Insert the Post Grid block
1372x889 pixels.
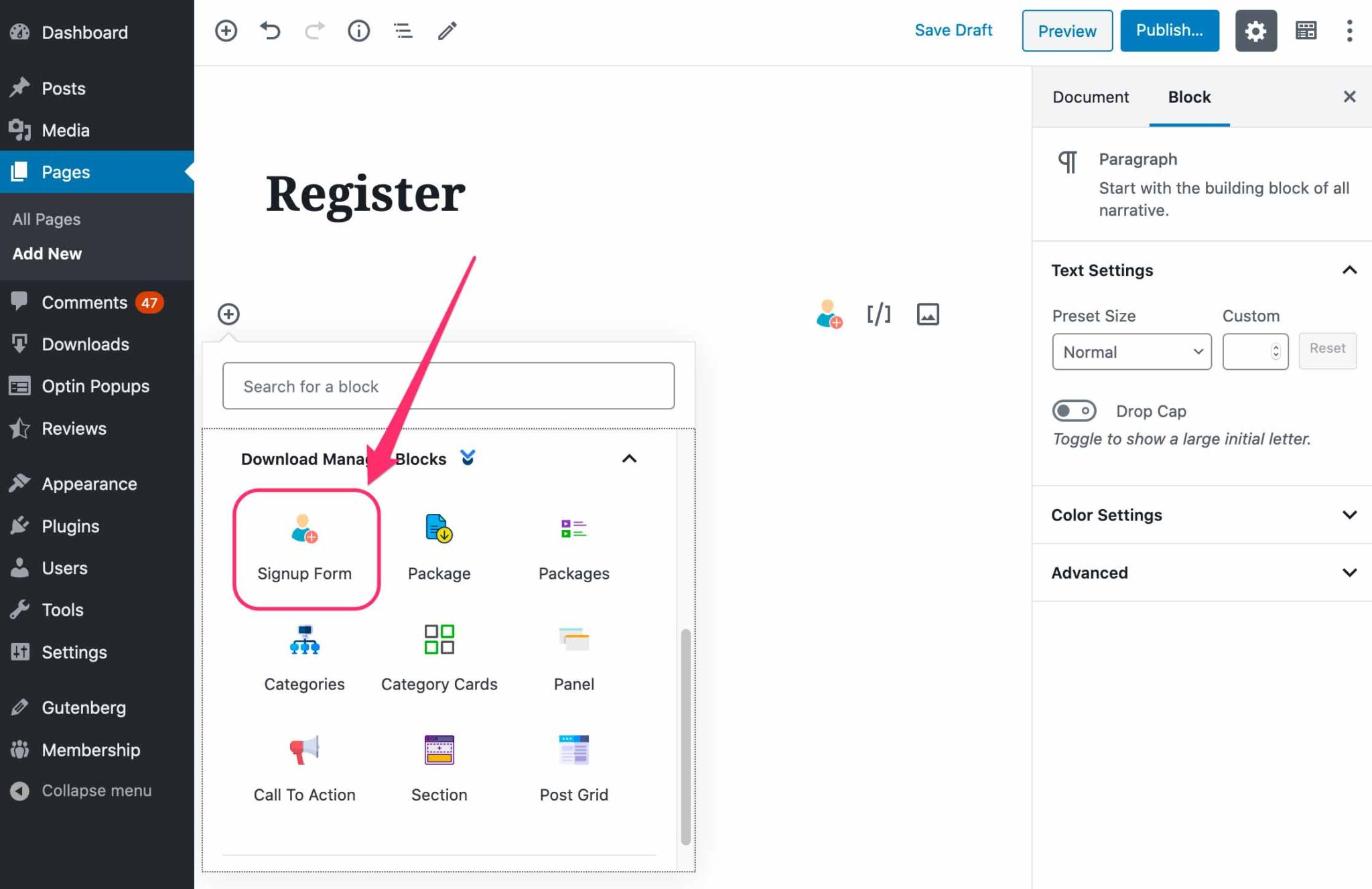coord(573,767)
